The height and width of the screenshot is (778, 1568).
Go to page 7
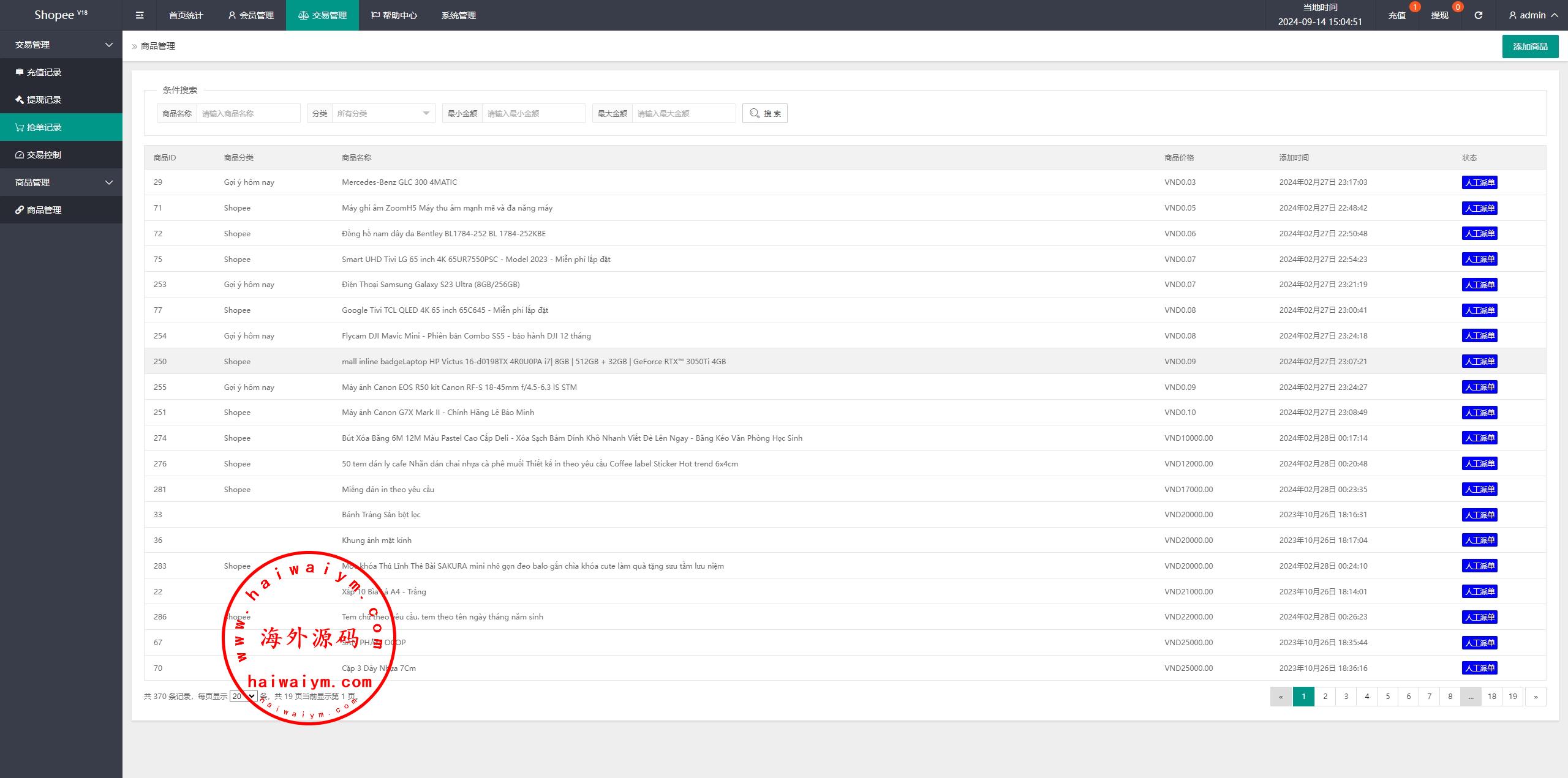tap(1429, 697)
